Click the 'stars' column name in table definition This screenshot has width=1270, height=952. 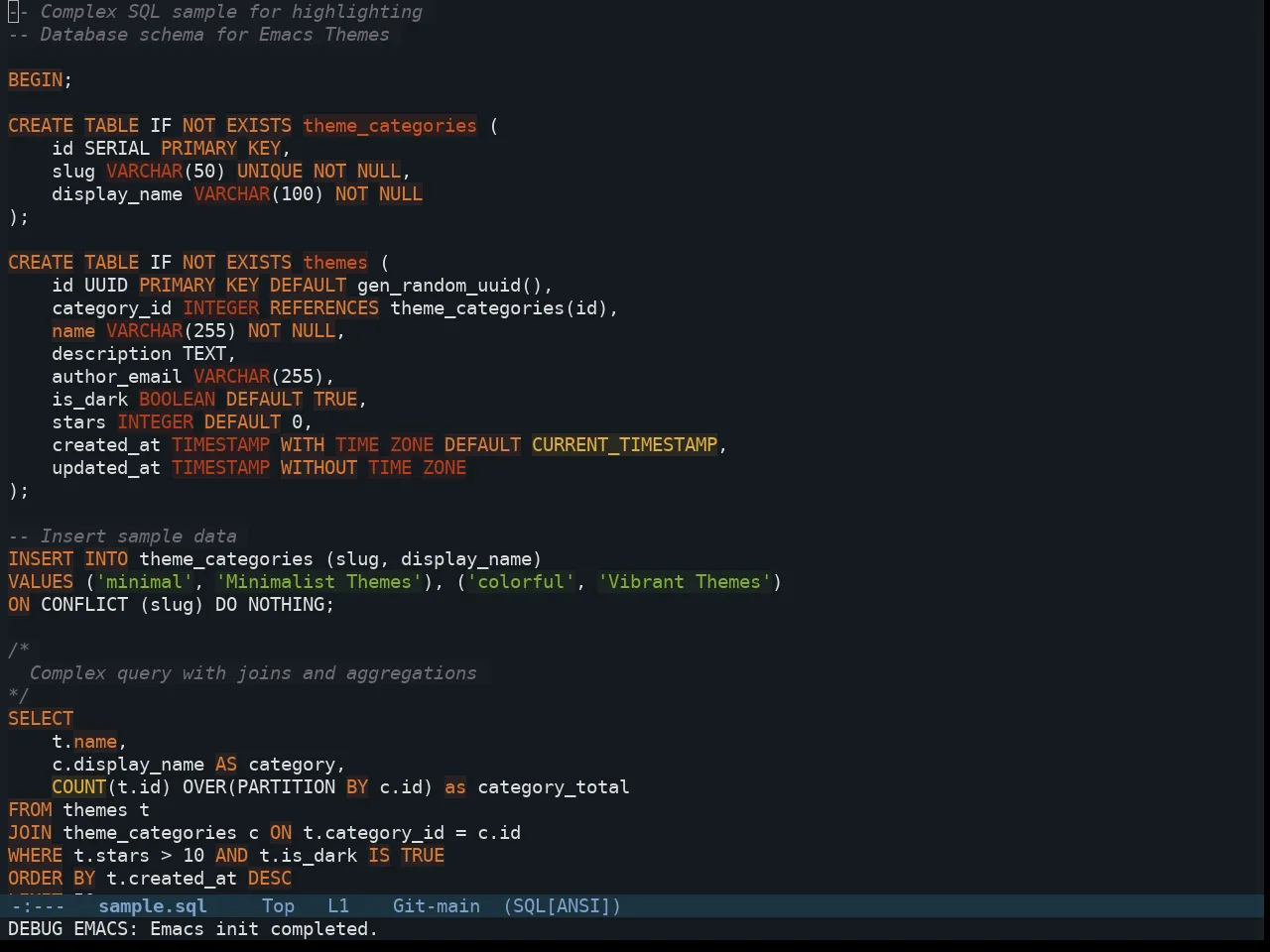tap(78, 421)
